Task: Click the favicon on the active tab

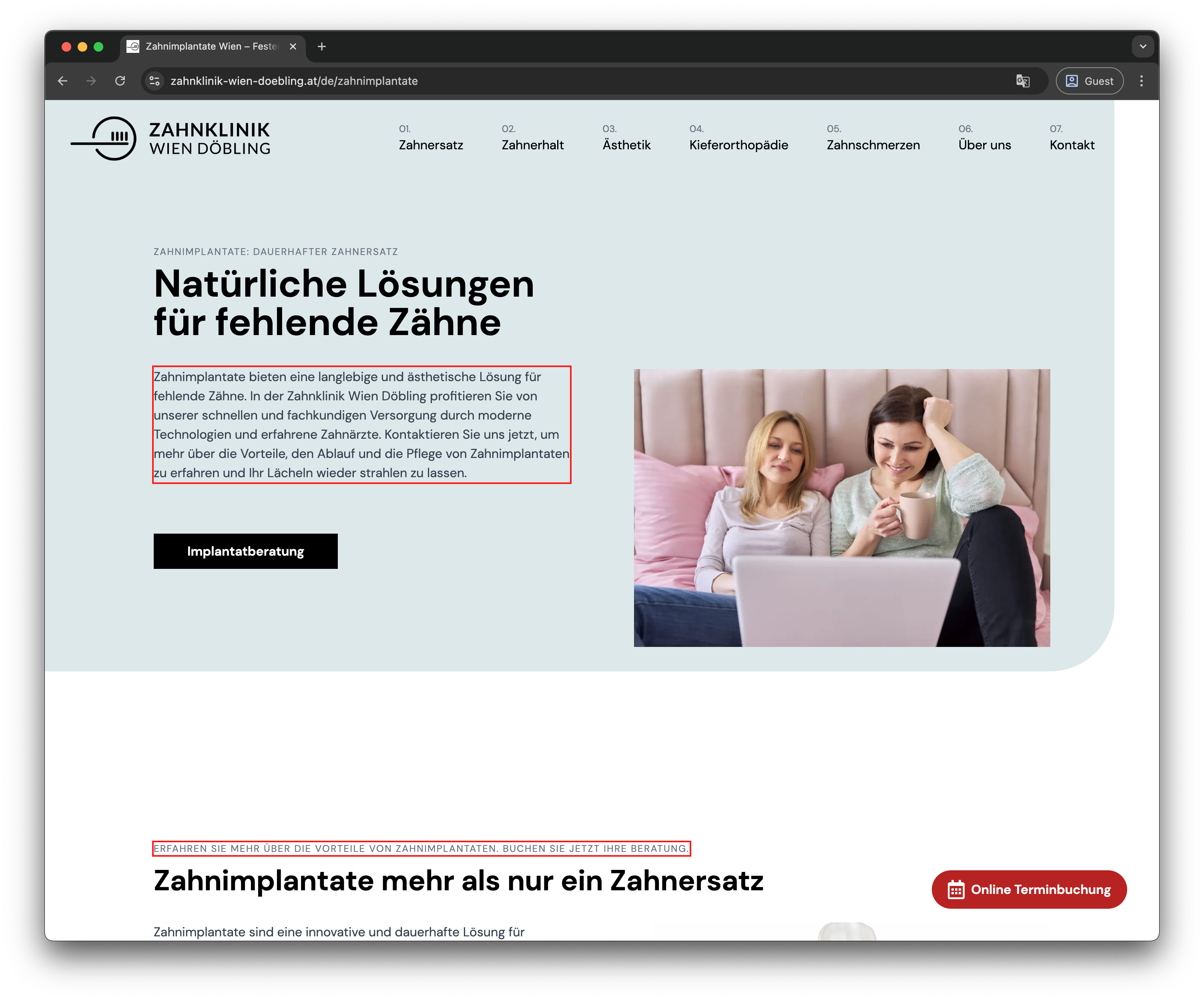Action: 133,46
